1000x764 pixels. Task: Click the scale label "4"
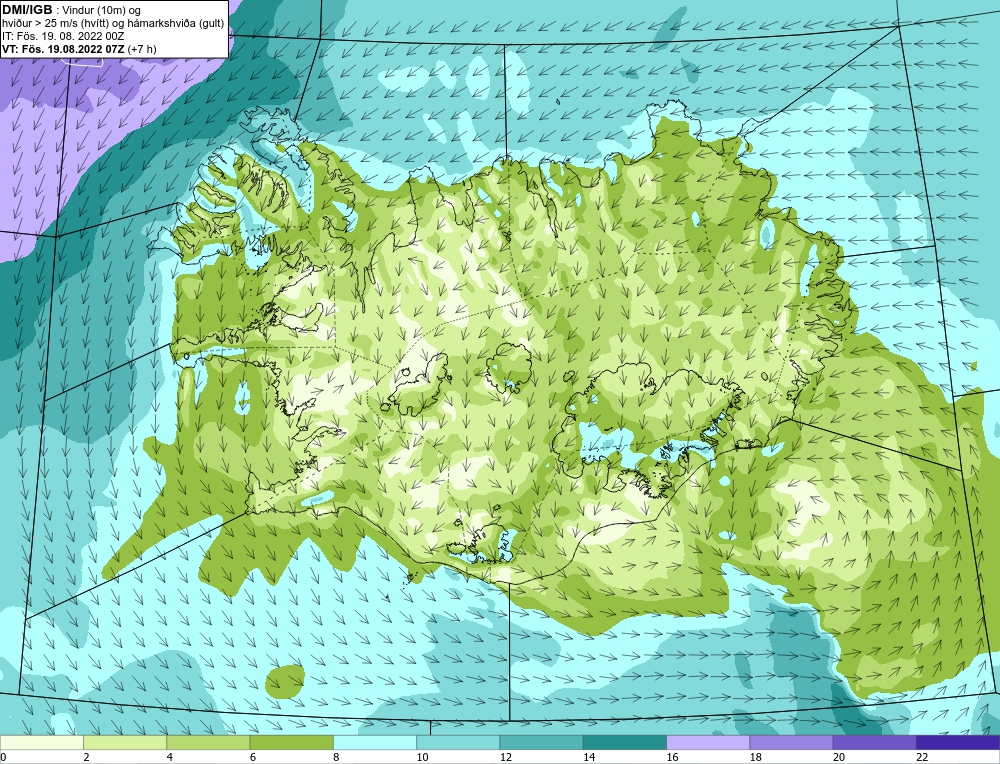[x=169, y=757]
